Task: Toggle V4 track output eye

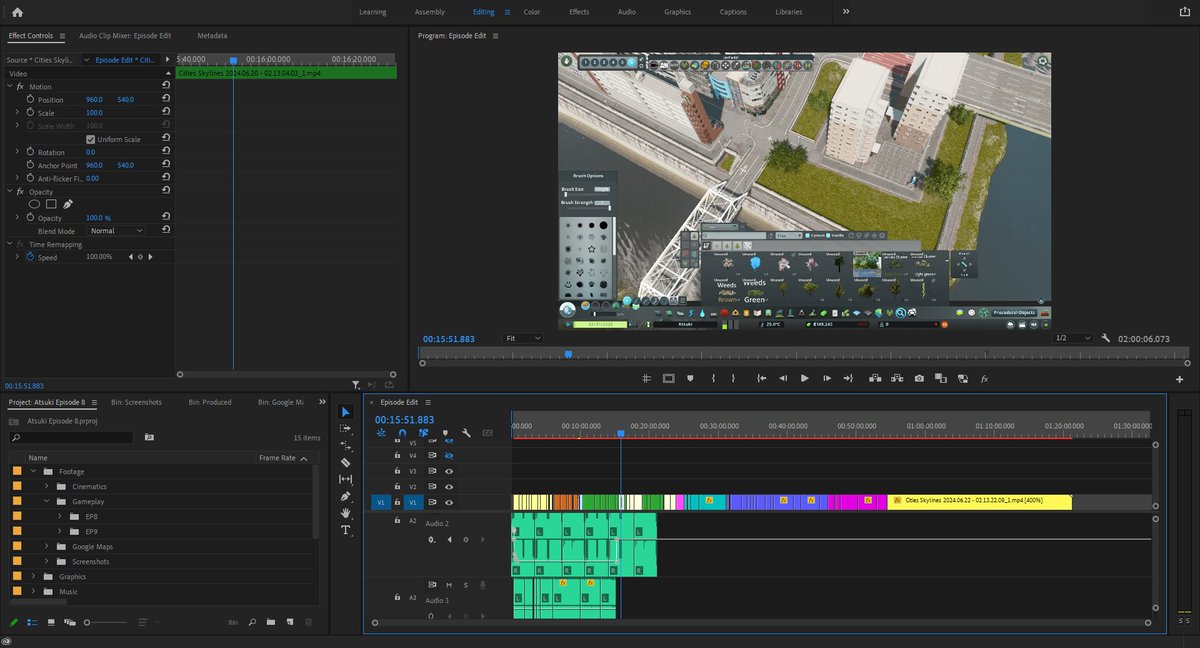Action: [449, 455]
